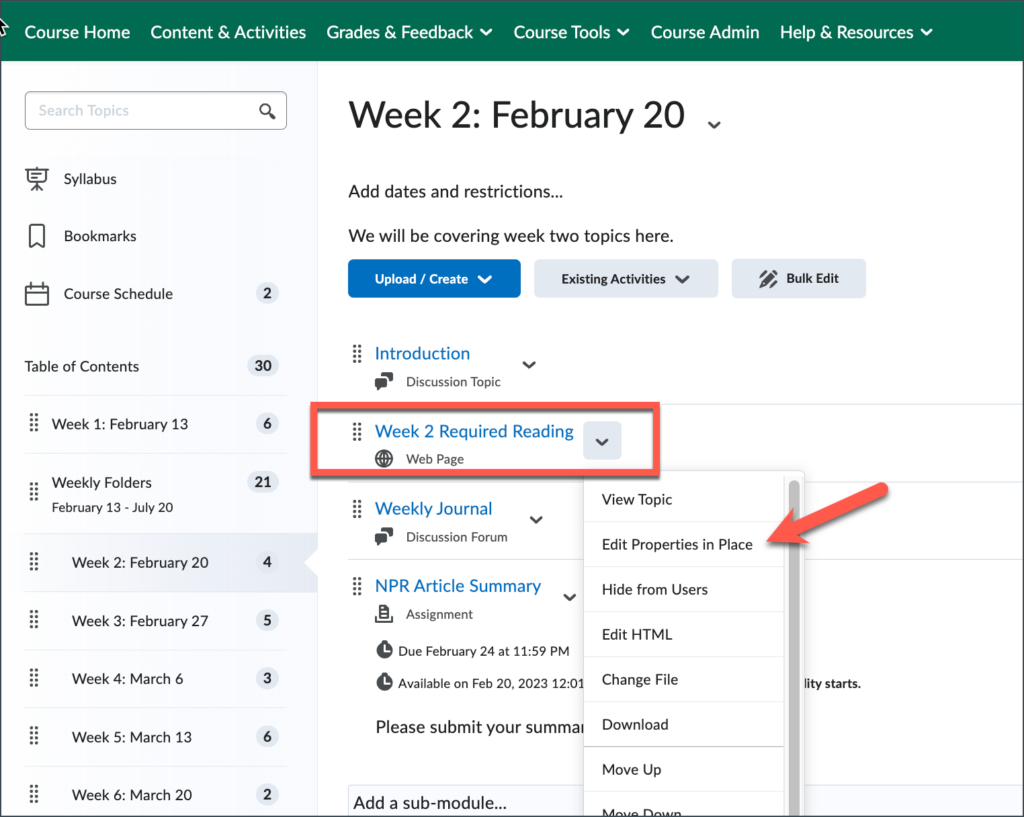Click the drag handle beside Week 2: February 20 in sidebar

[34, 562]
